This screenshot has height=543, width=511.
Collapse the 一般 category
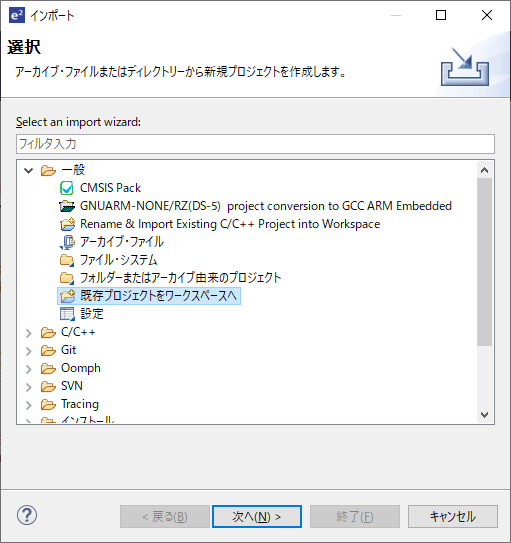29,170
